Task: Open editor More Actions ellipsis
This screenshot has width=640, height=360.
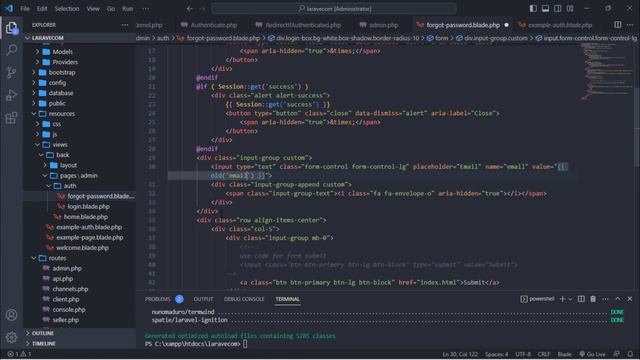Action: point(630,25)
